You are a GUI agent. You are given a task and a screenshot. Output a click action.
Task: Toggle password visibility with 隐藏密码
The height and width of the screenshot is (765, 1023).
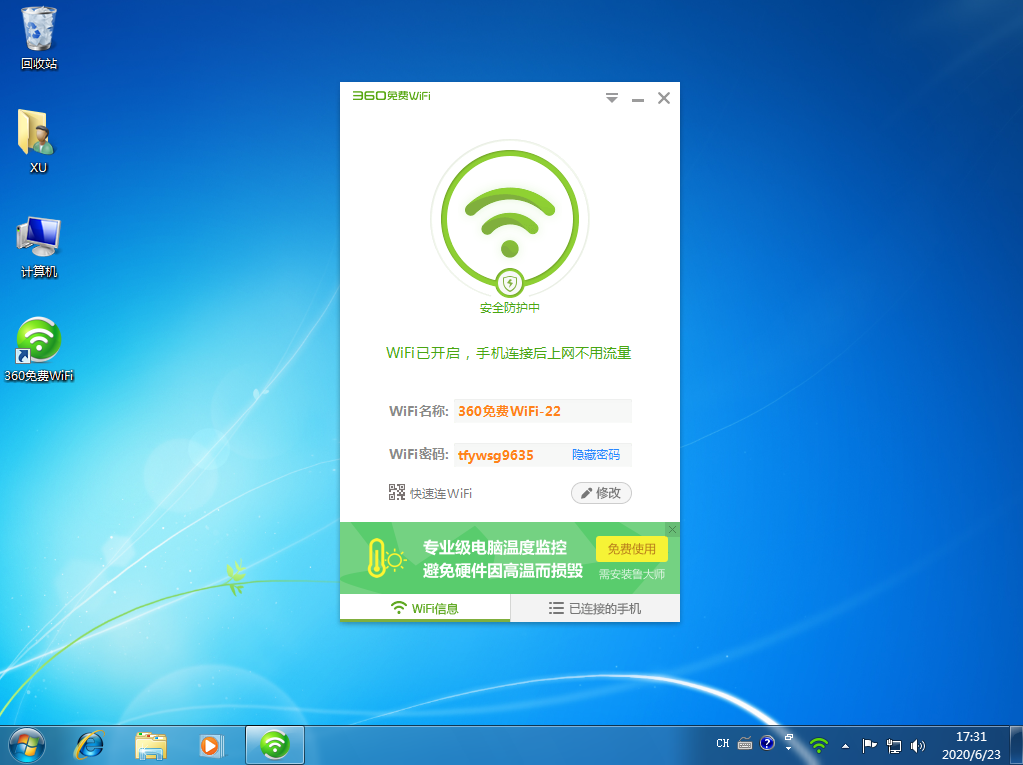pyautogui.click(x=595, y=455)
